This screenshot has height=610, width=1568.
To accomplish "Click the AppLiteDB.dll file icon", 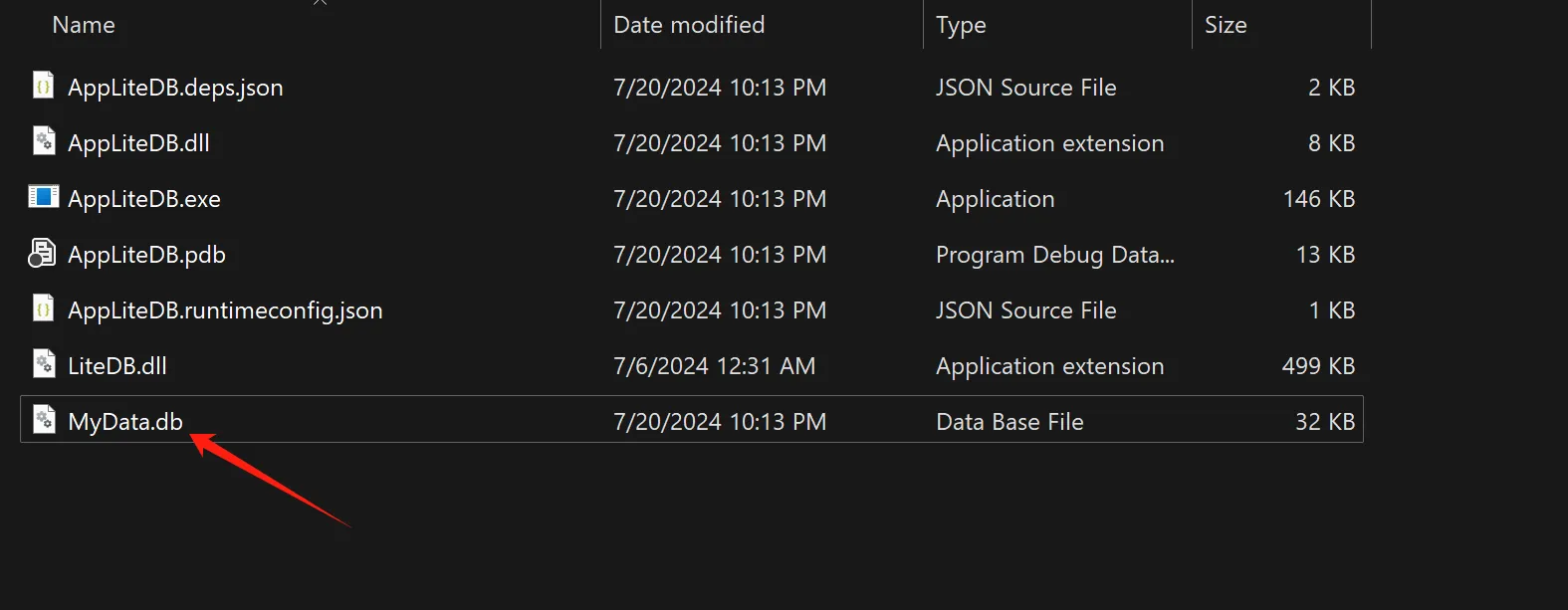I will click(x=43, y=142).
